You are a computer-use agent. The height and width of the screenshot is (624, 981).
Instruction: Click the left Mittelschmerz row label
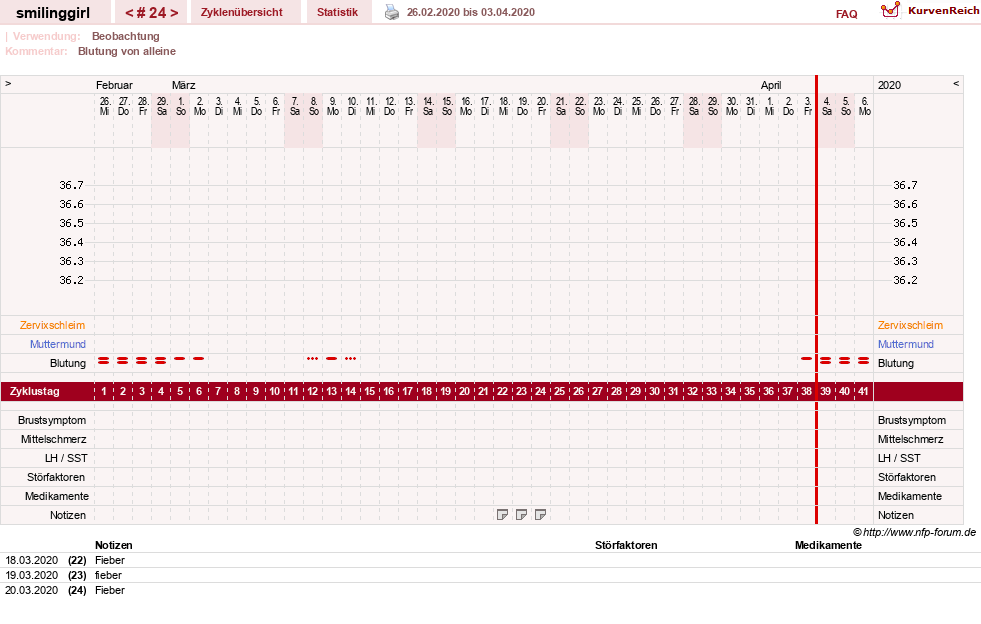(54, 439)
